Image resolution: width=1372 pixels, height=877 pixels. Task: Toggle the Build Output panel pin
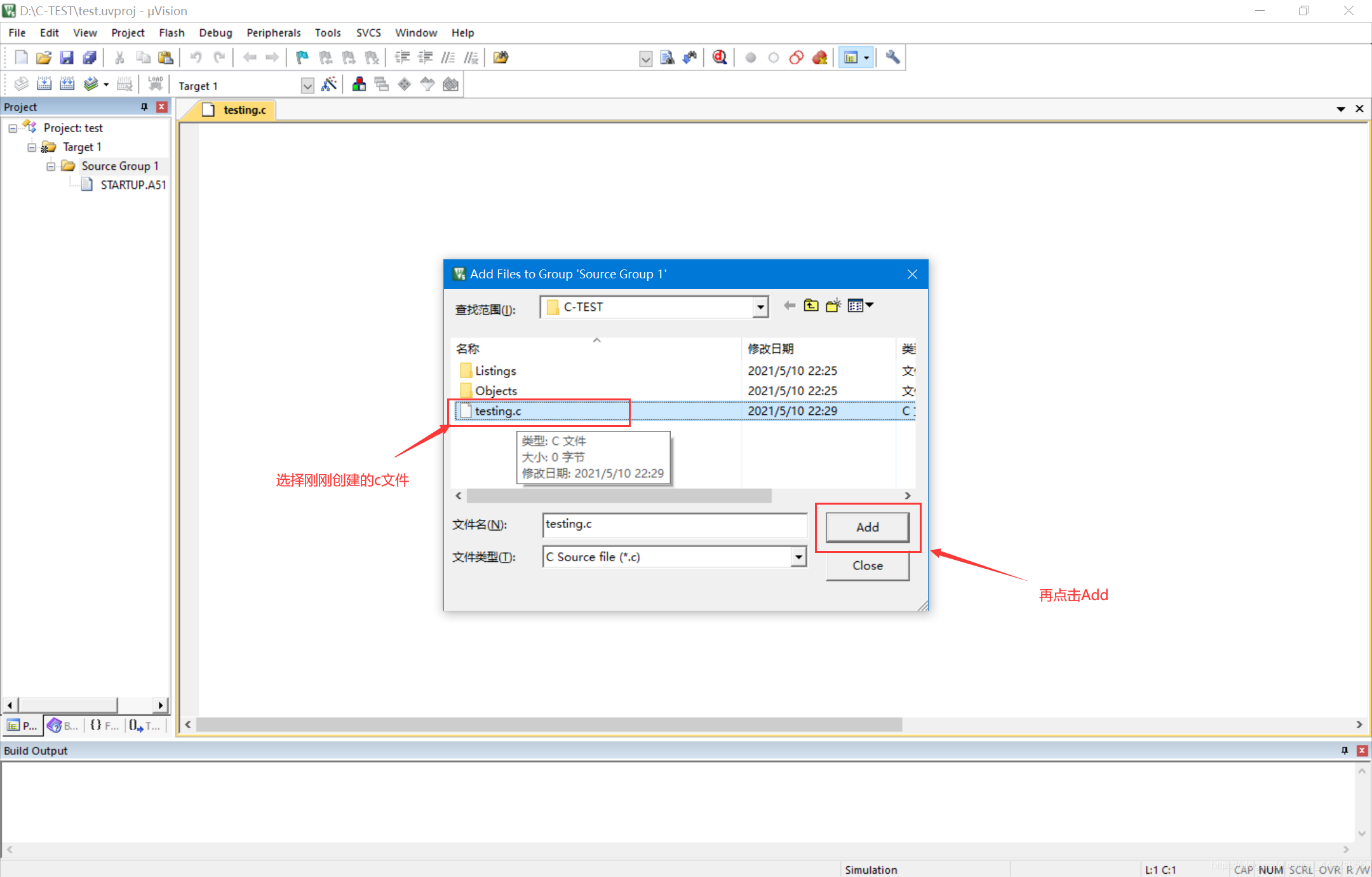pos(1344,751)
